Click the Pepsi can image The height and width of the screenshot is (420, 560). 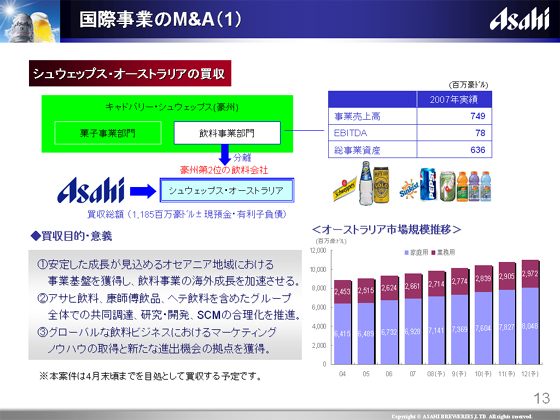tap(428, 184)
